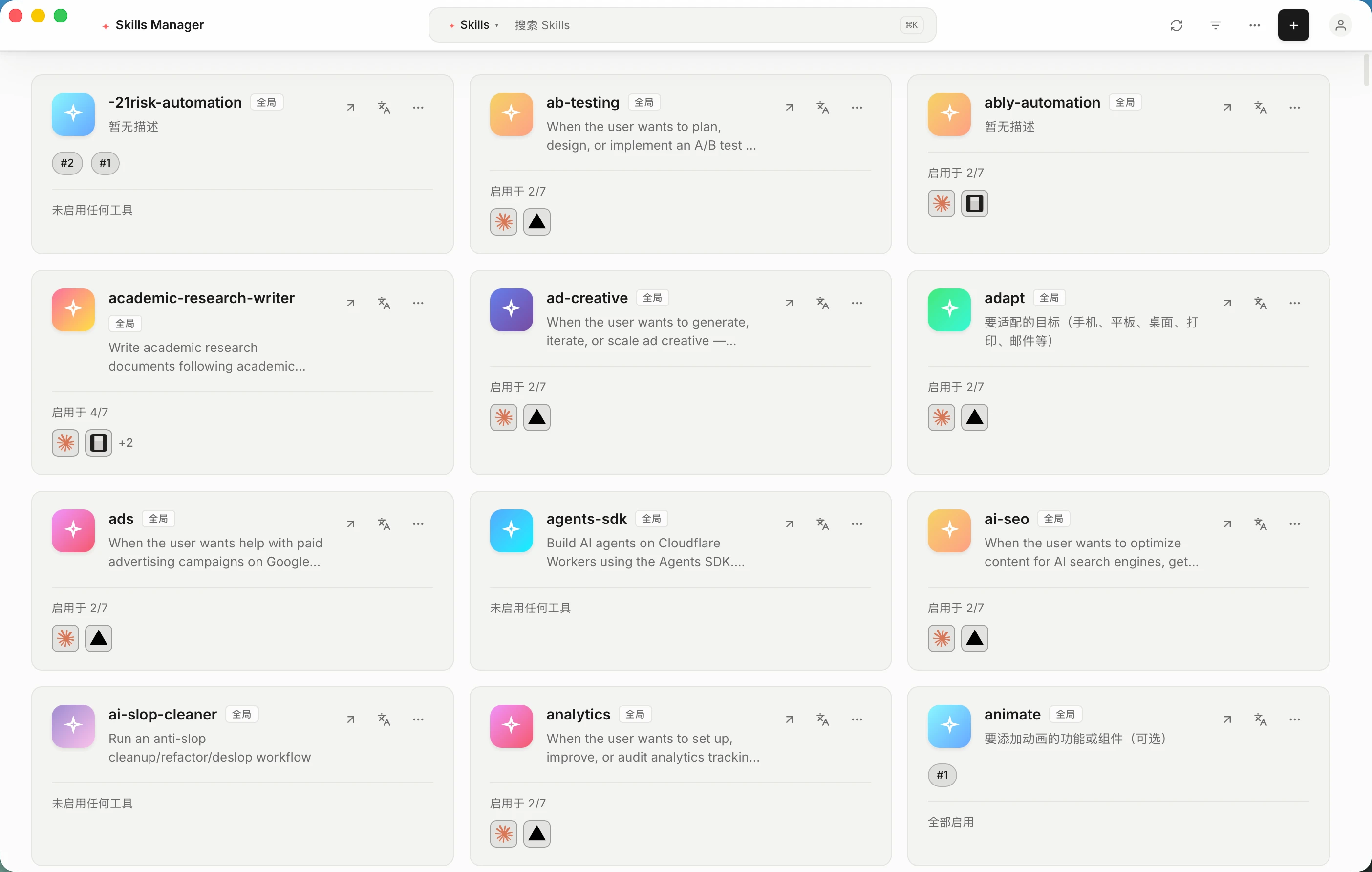Viewport: 1372px width, 872px height.
Task: Open more options for ab-testing
Action: [x=857, y=108]
